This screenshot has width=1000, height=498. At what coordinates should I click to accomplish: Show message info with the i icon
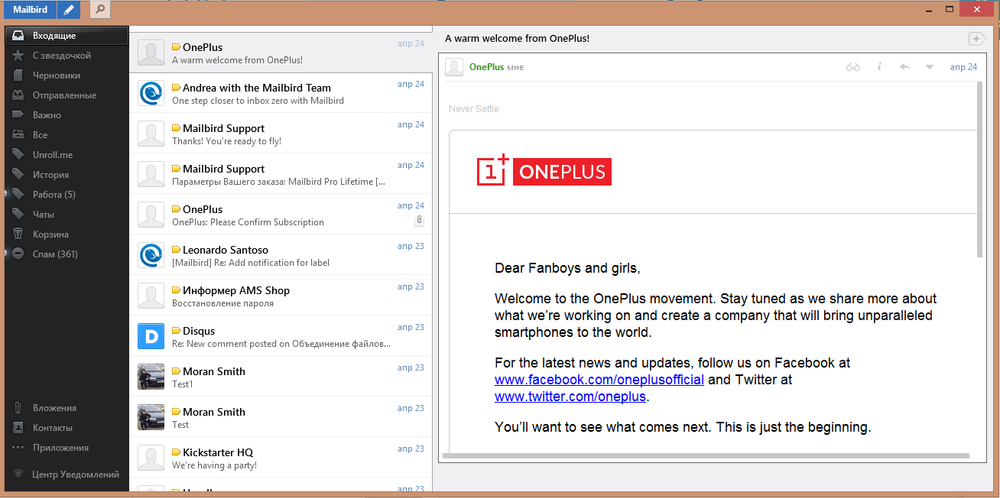[x=879, y=67]
